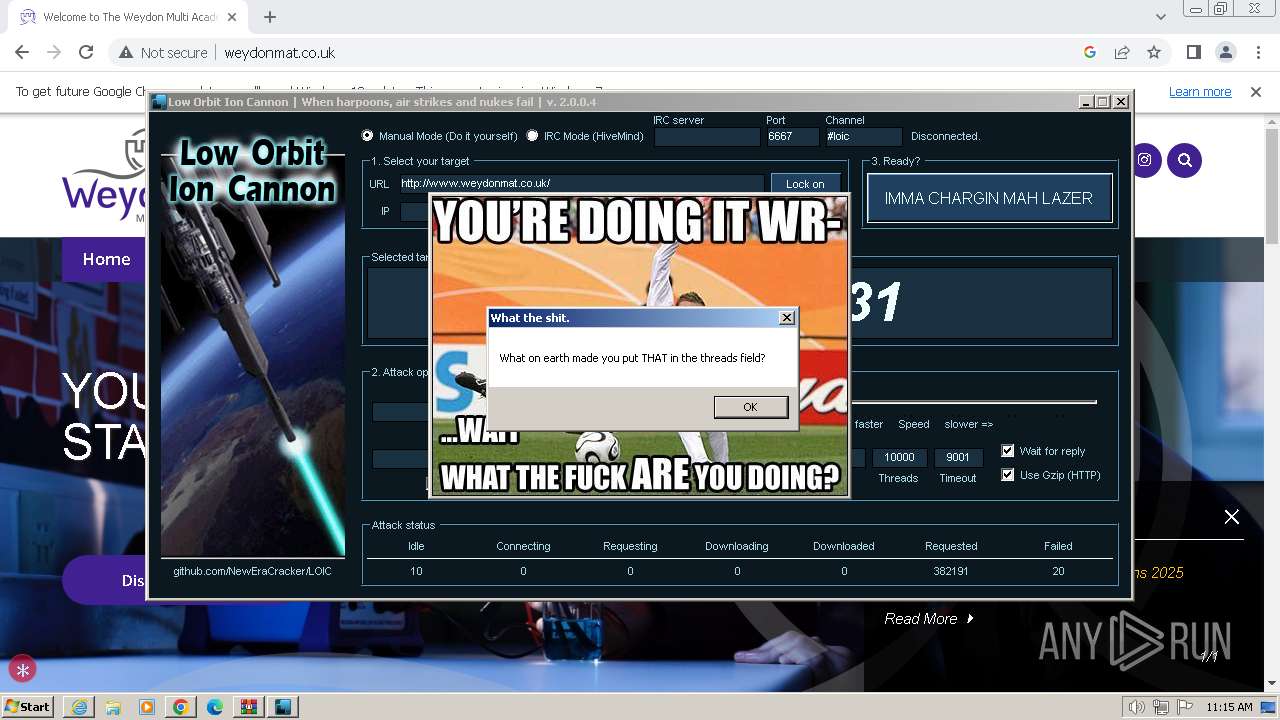Toggle Use Gzip (HTTP) checkbox
Viewport: 1280px width, 720px height.
(x=1008, y=475)
